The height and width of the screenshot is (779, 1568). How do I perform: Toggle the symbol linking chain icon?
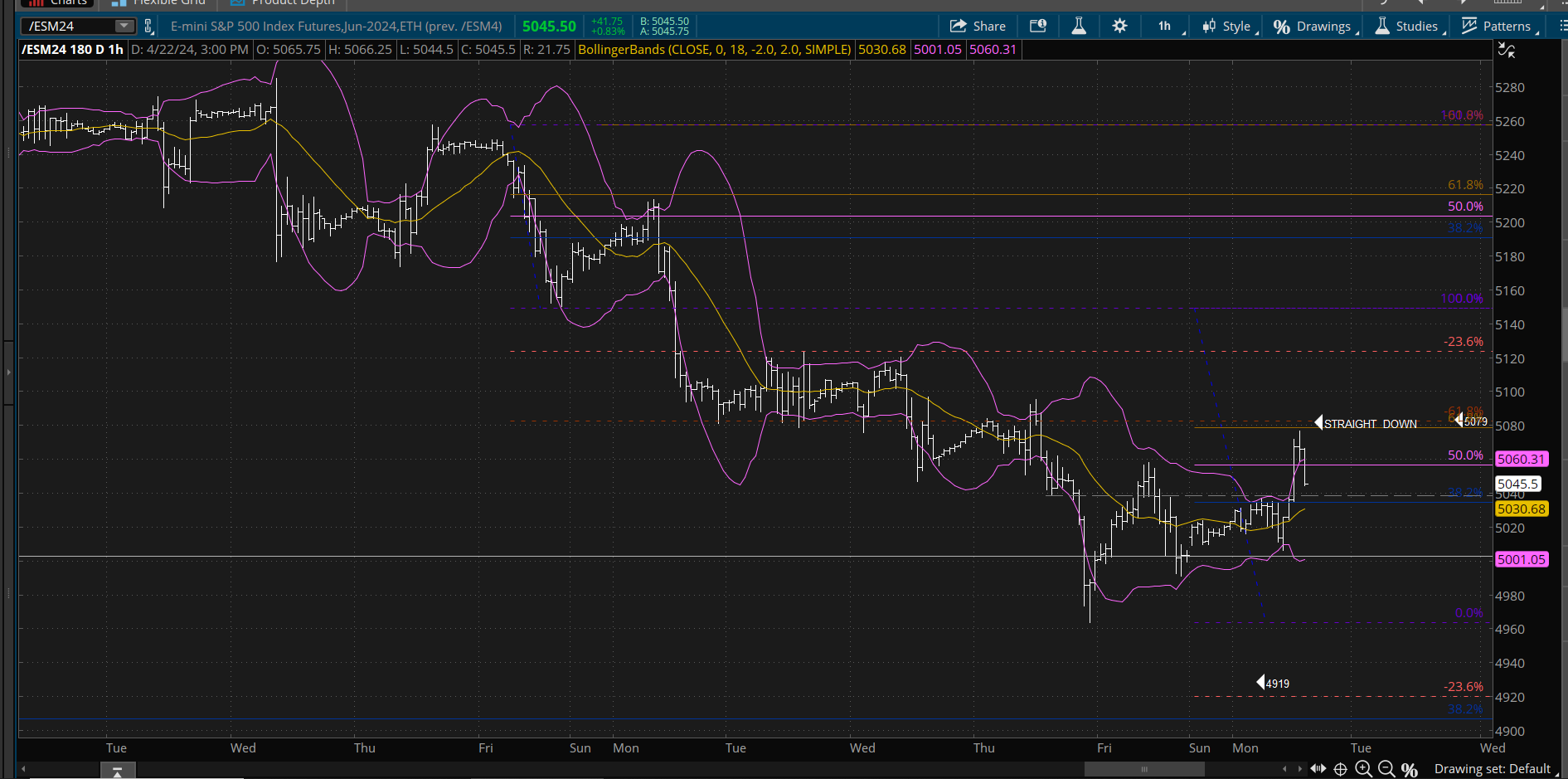[x=148, y=26]
